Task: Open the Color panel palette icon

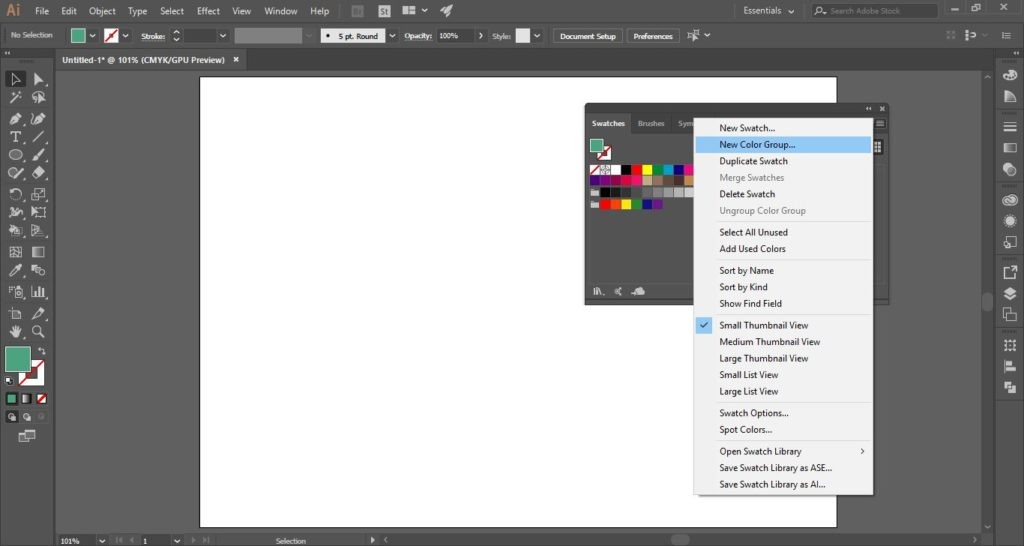Action: 1010,76
